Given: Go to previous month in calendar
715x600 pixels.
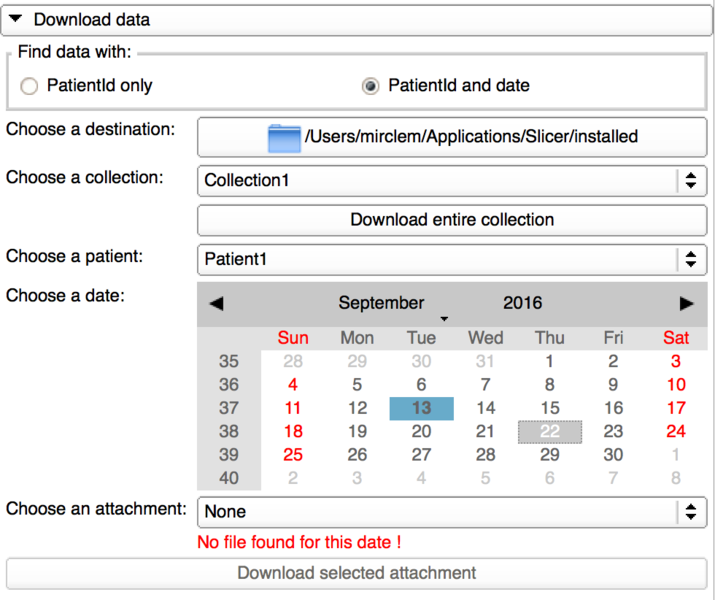Looking at the screenshot, I should tap(216, 304).
